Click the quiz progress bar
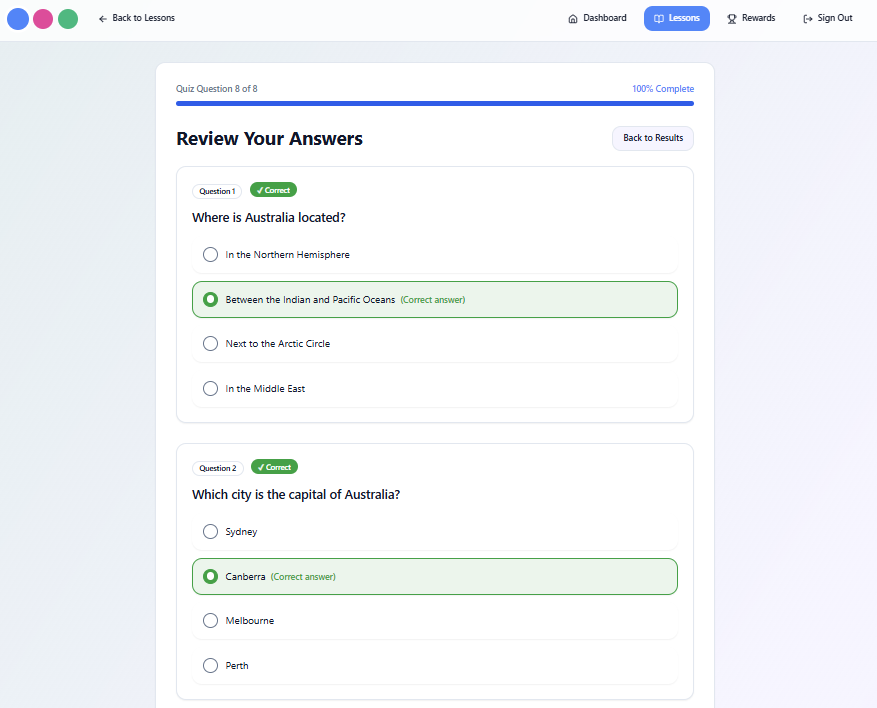This screenshot has width=877, height=708. (x=435, y=103)
